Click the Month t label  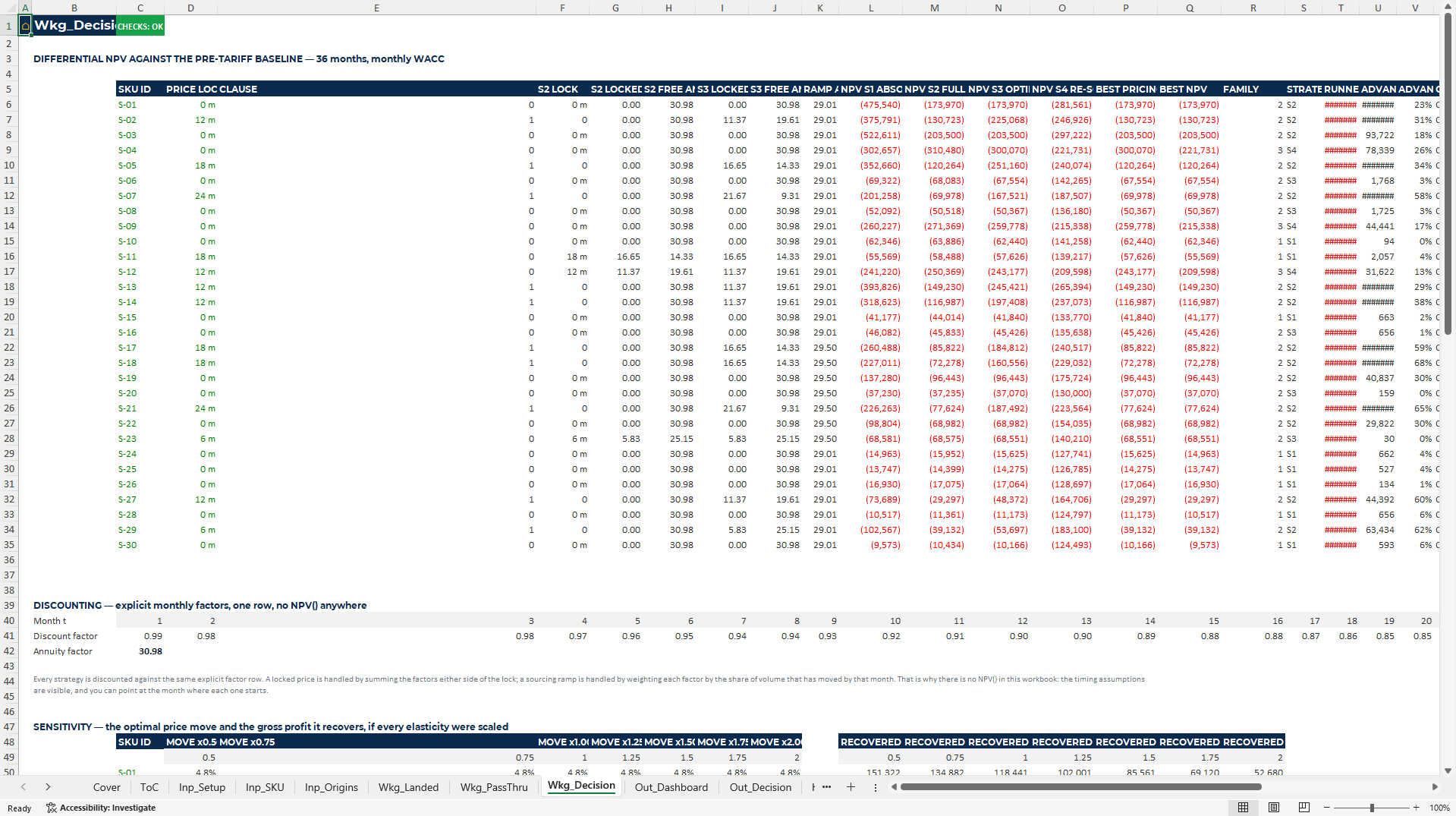tap(49, 621)
